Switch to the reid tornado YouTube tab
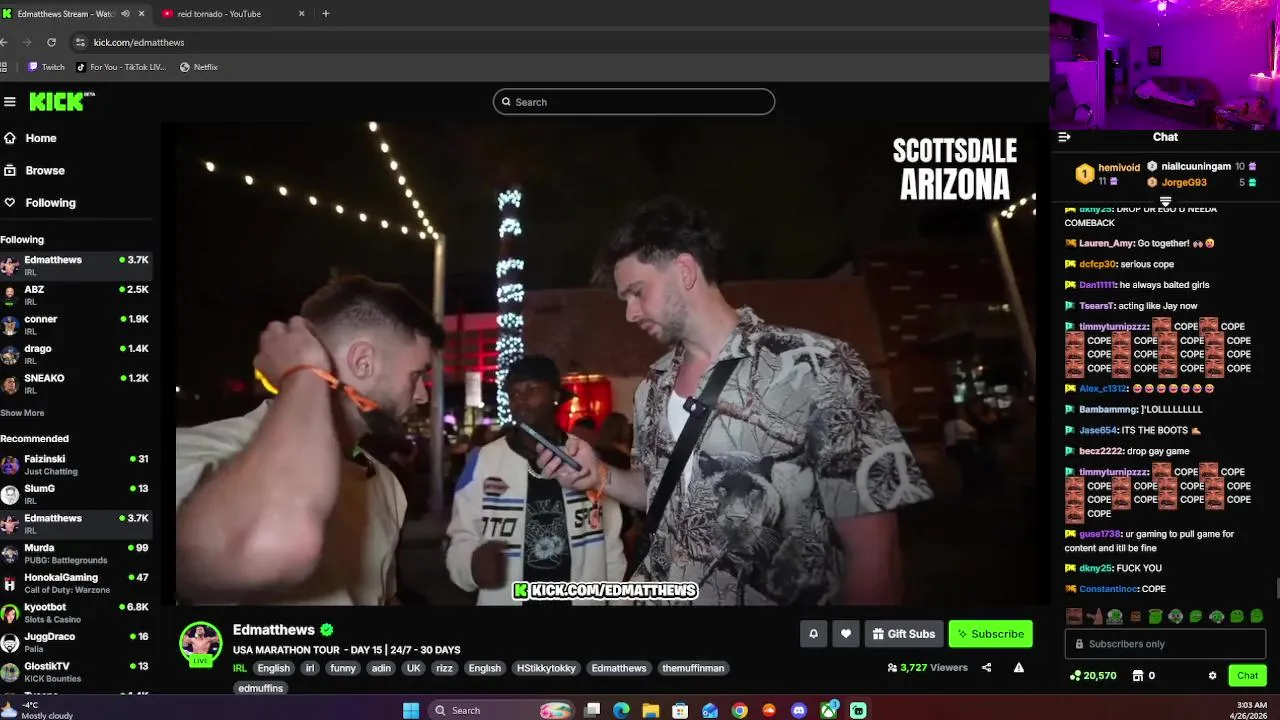Image resolution: width=1280 pixels, height=720 pixels. click(x=234, y=14)
